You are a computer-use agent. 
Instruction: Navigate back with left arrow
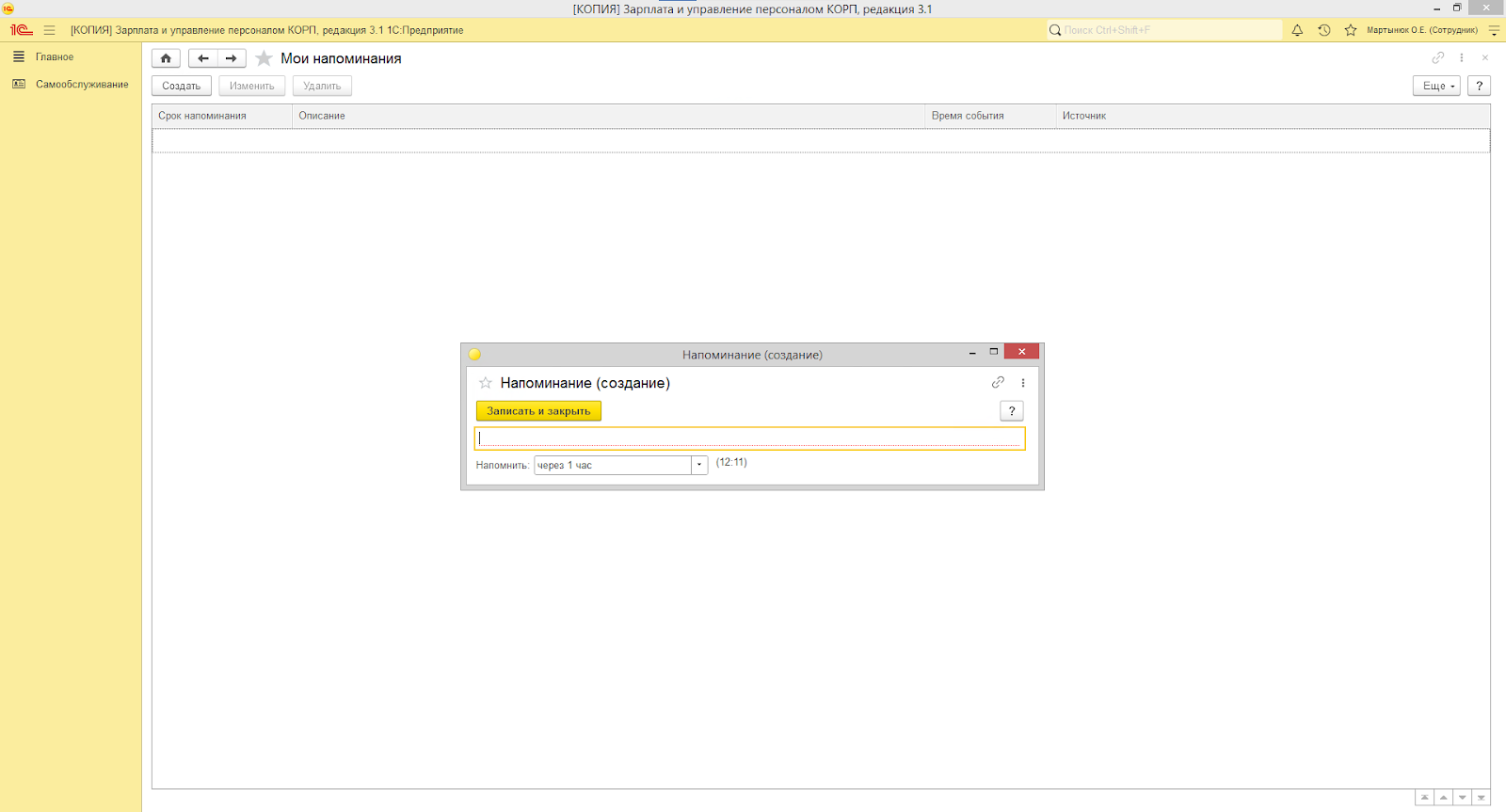pyautogui.click(x=203, y=58)
